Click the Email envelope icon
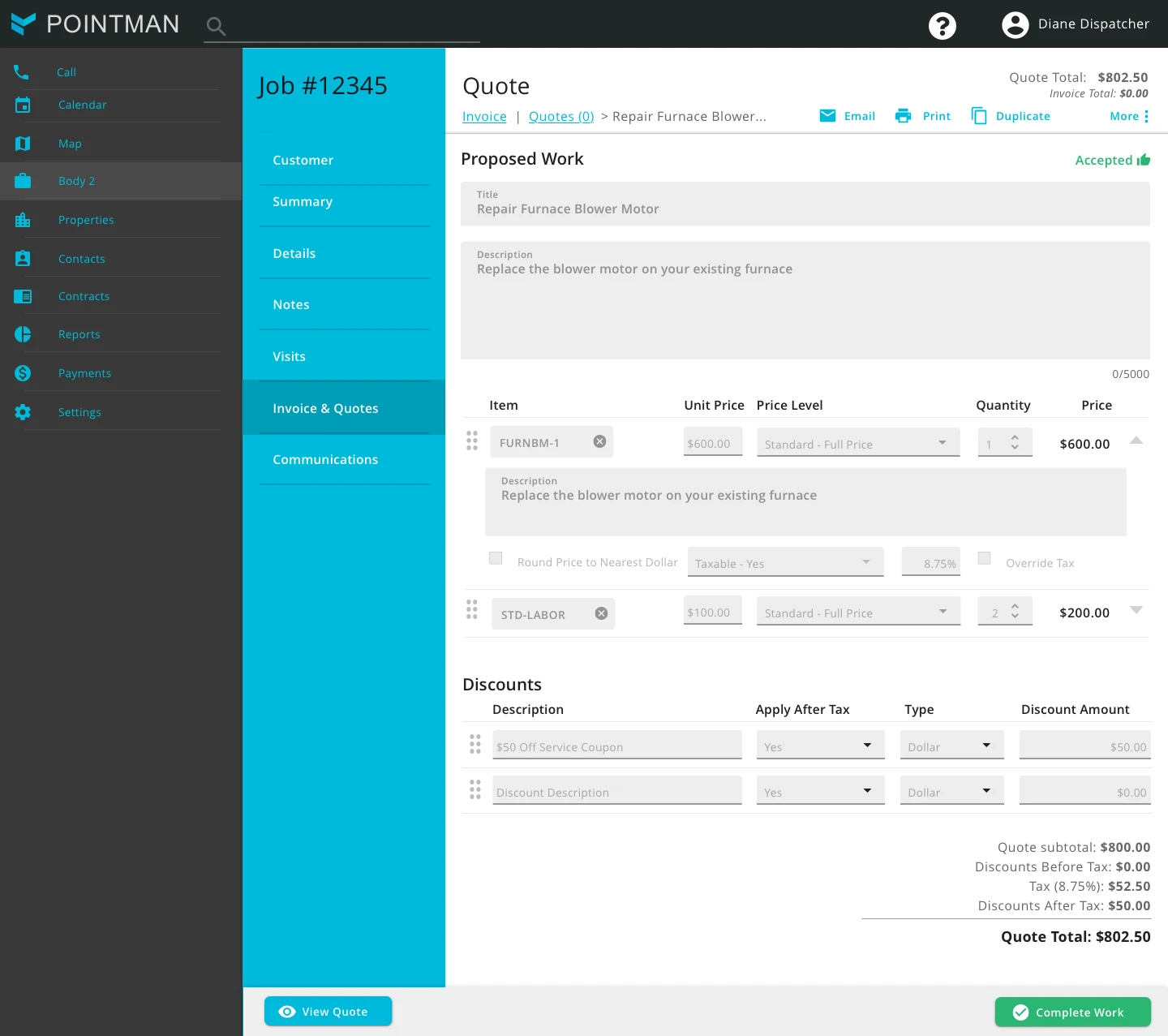 (x=827, y=116)
